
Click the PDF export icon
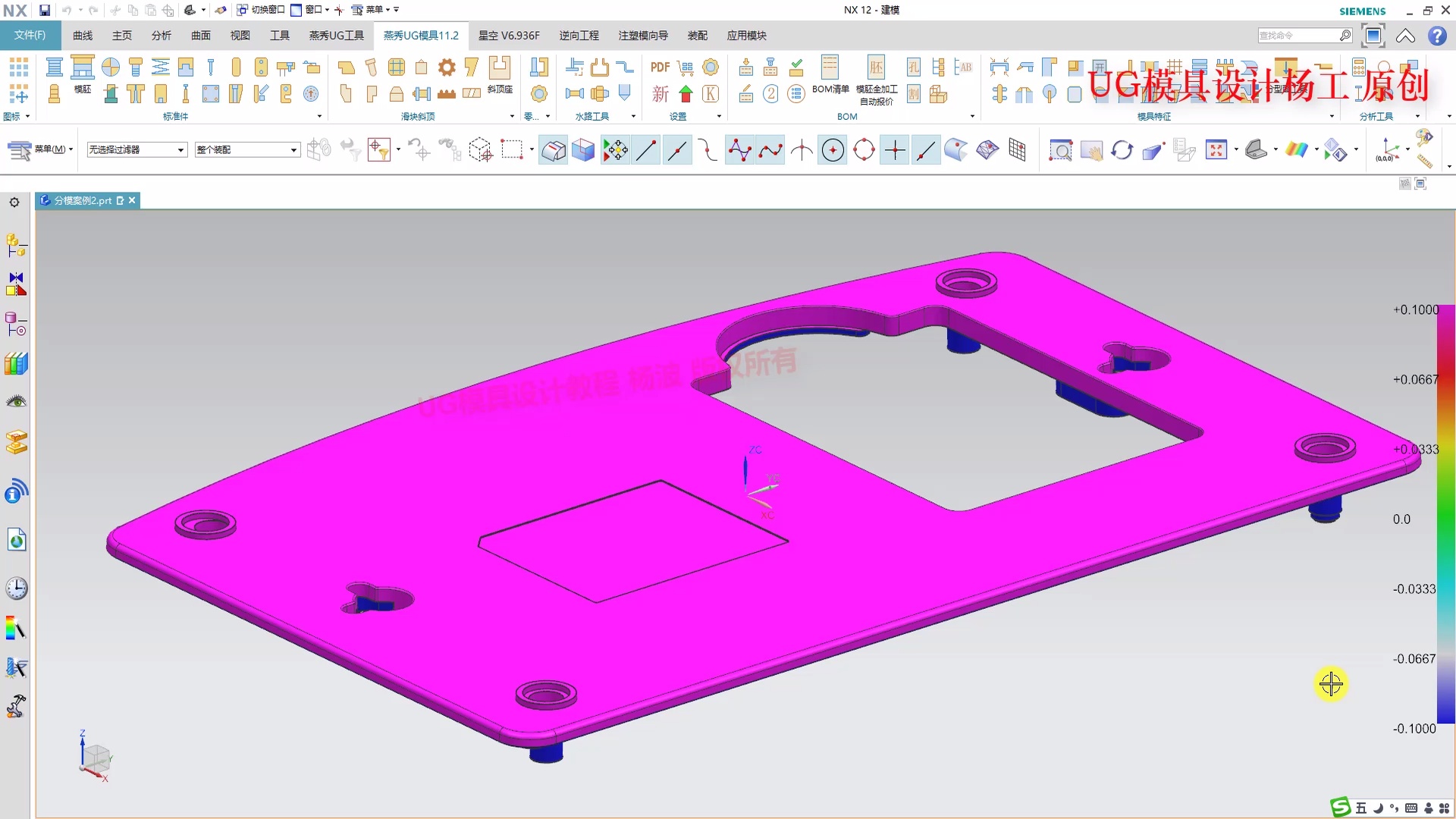point(660,67)
